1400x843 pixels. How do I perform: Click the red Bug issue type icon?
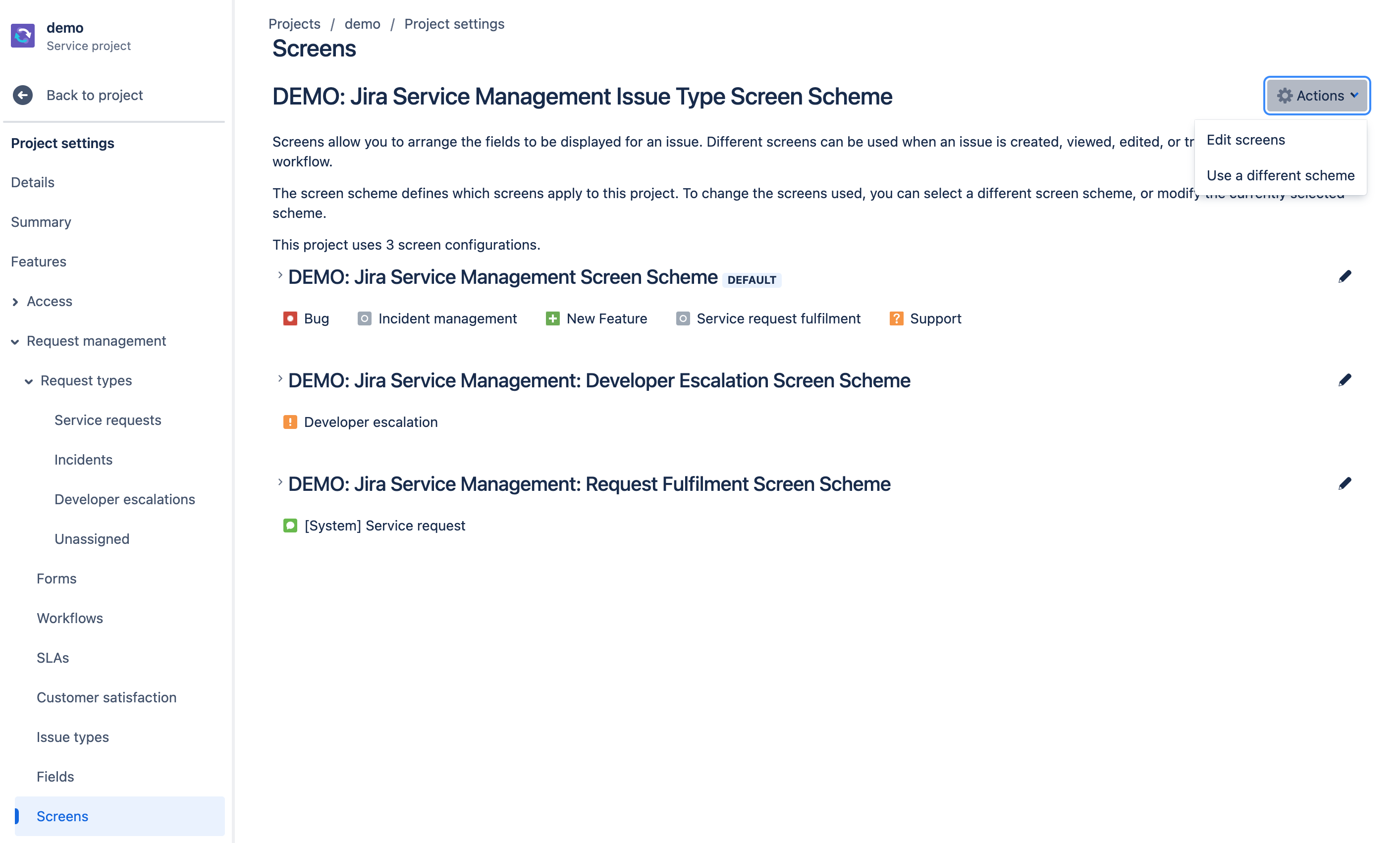click(x=290, y=318)
